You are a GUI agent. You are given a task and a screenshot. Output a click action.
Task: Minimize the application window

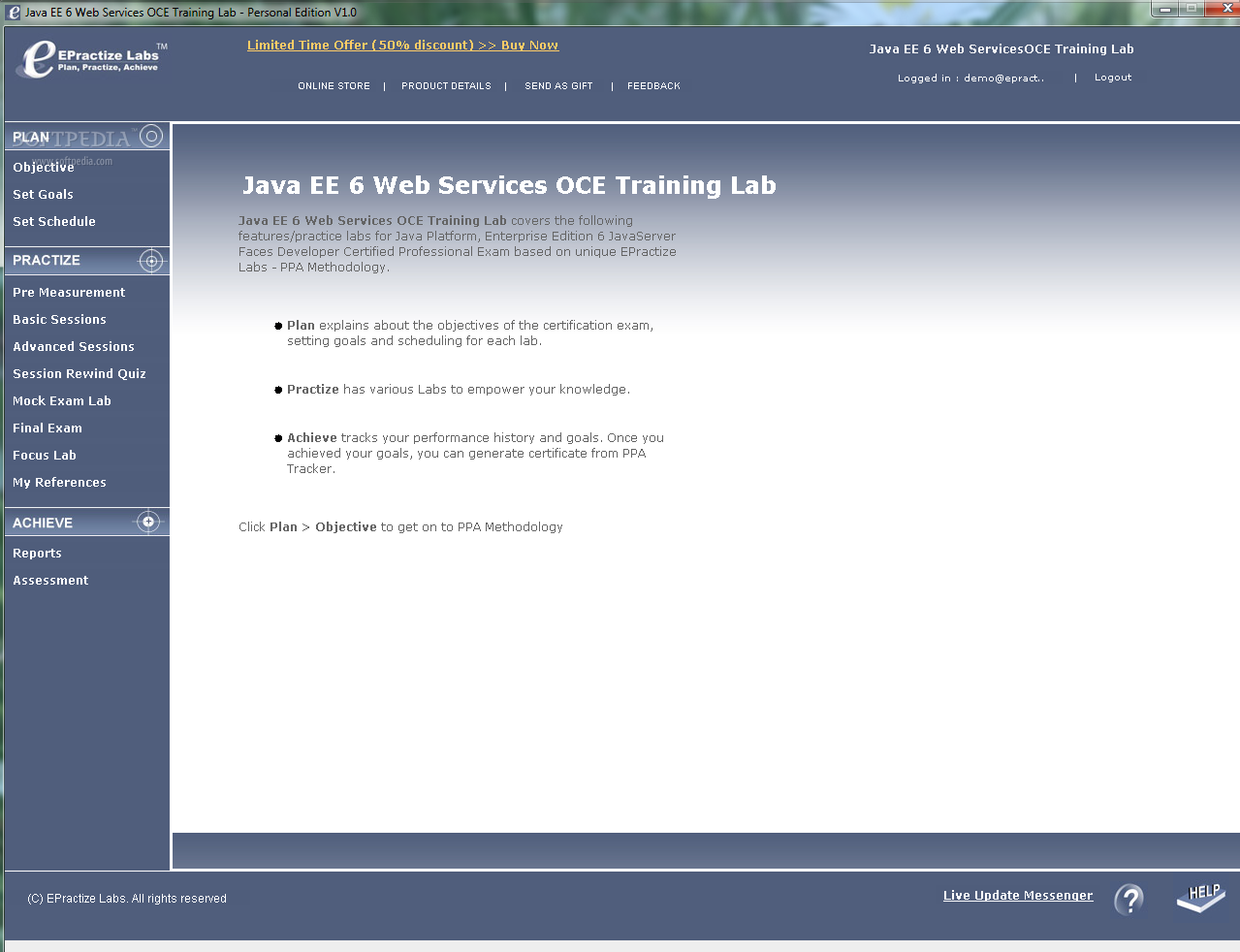click(1164, 9)
